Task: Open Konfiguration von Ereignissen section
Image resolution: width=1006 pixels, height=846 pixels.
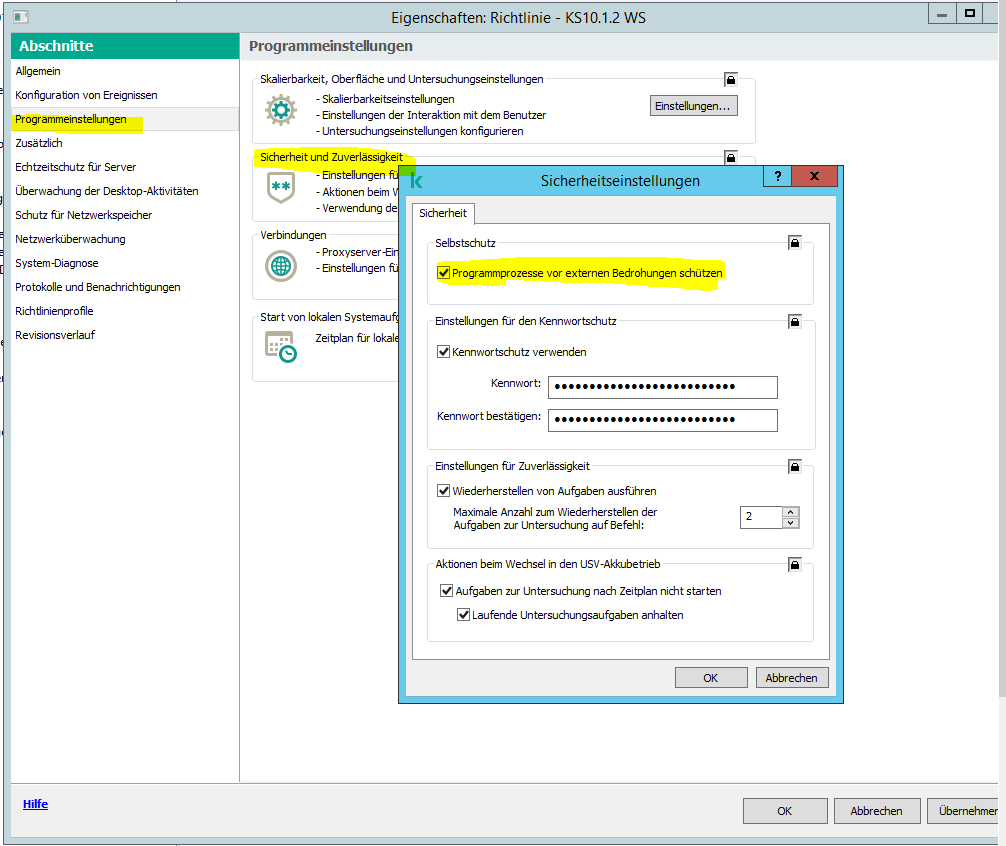Action: tap(86, 95)
